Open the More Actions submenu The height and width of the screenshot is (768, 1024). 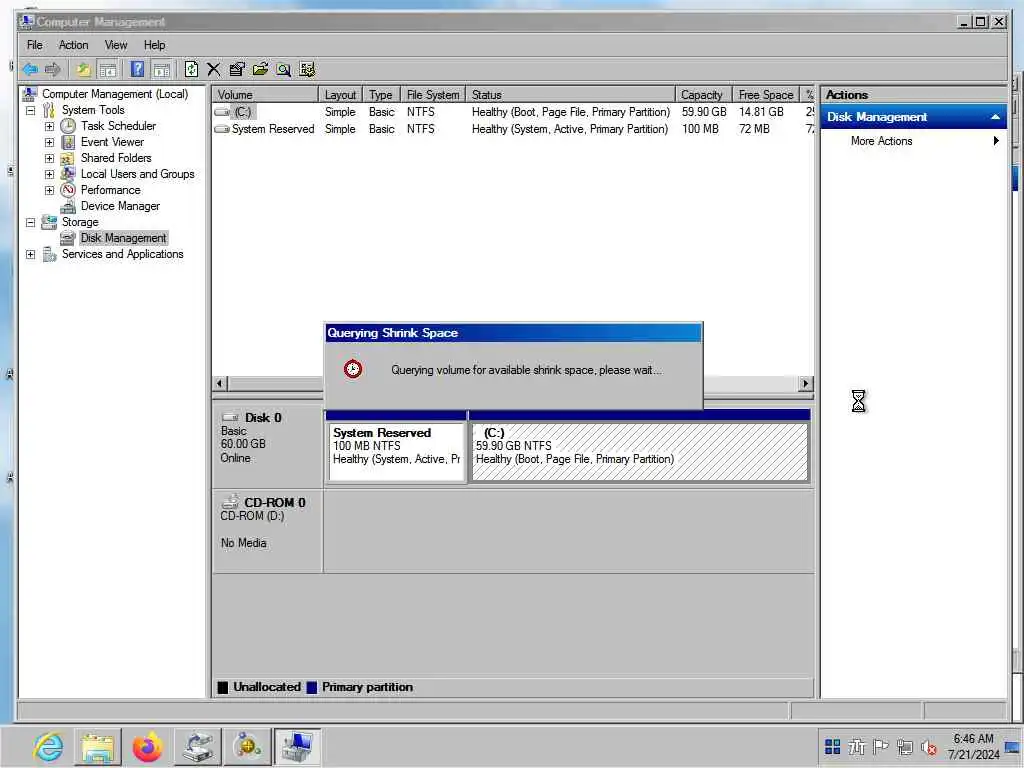coord(913,140)
